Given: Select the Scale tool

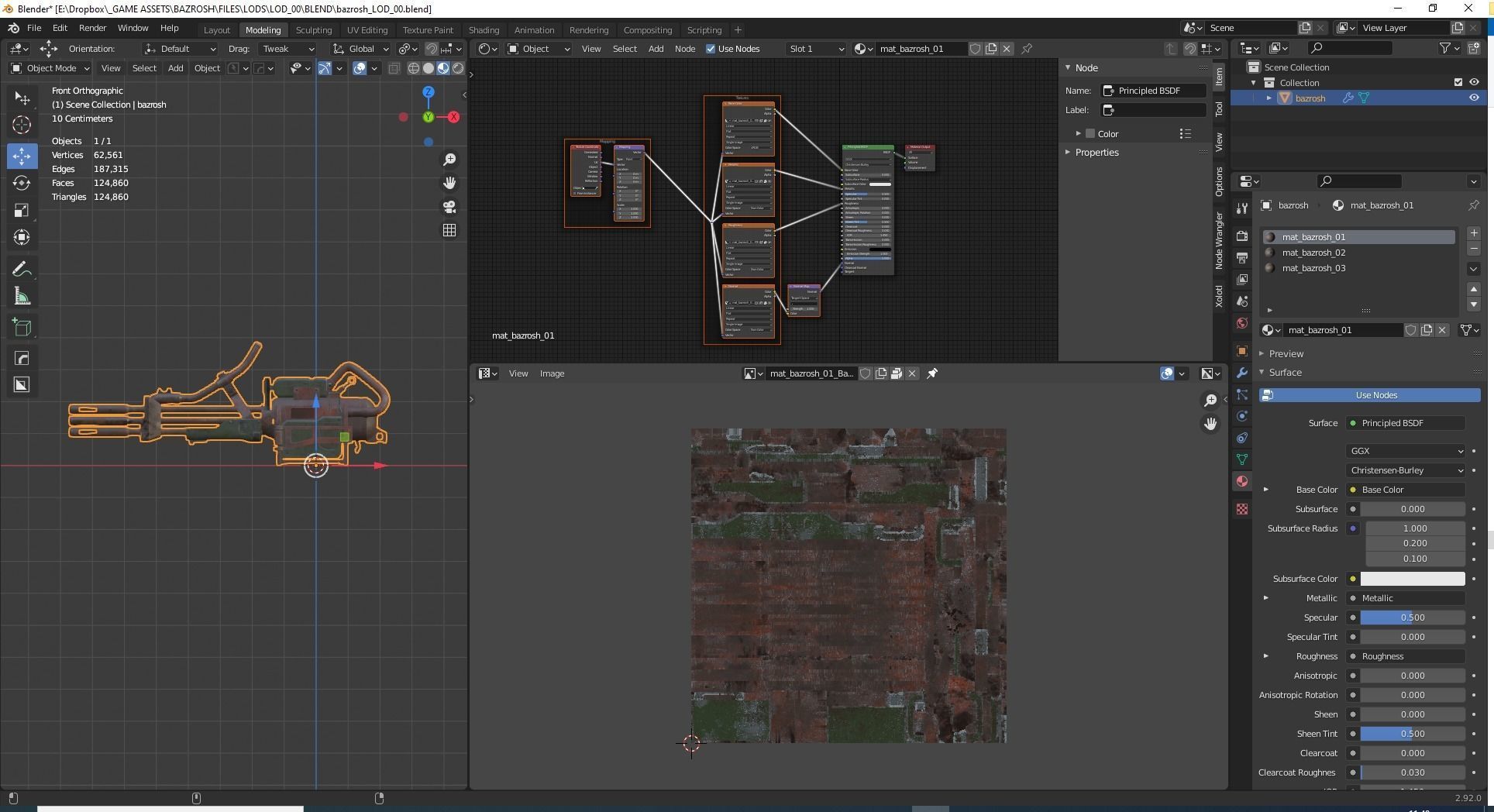Looking at the screenshot, I should click(22, 211).
